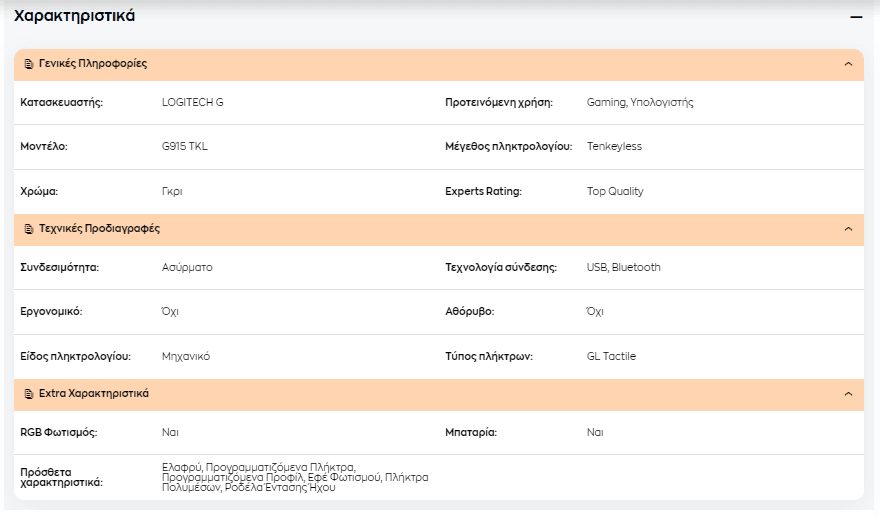Collapse Extra Χαρακτηριστικά using its chevron
The image size is (880, 517).
pos(848,394)
